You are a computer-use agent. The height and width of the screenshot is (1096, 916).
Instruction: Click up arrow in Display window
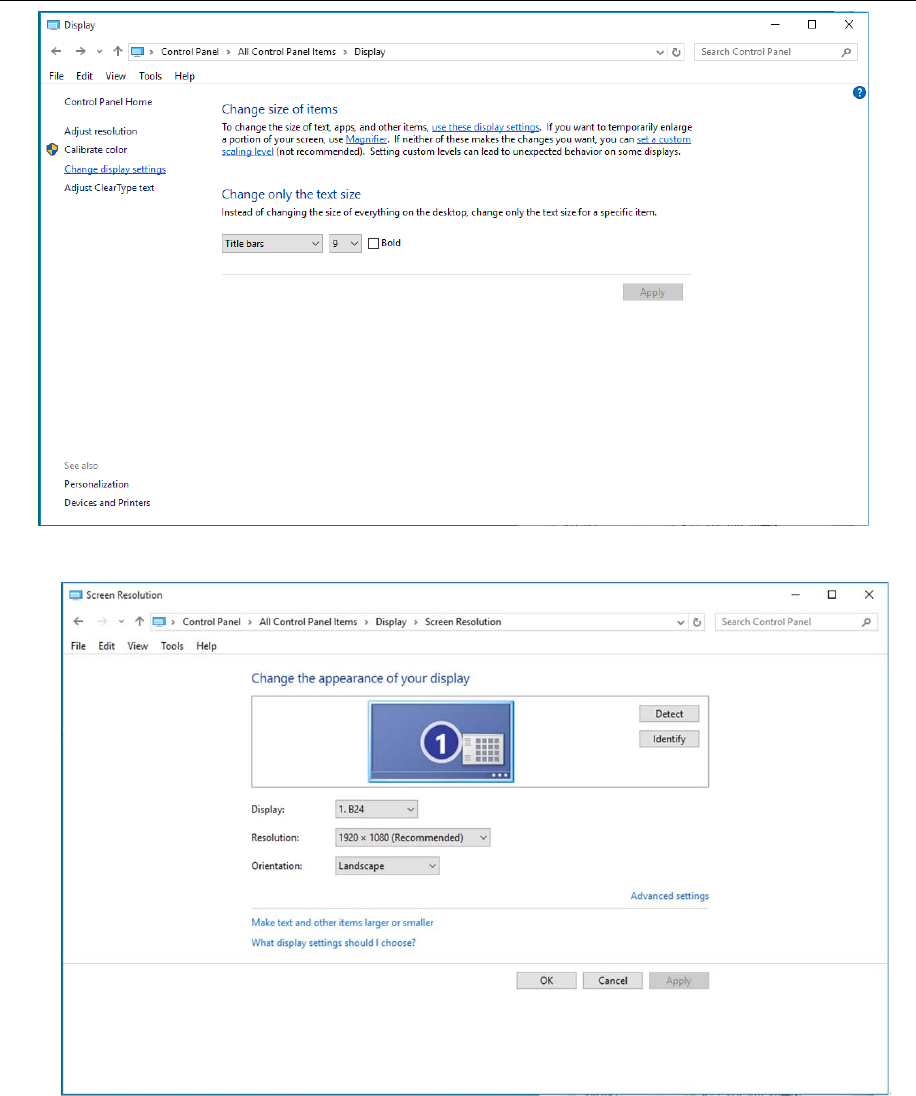[117, 51]
